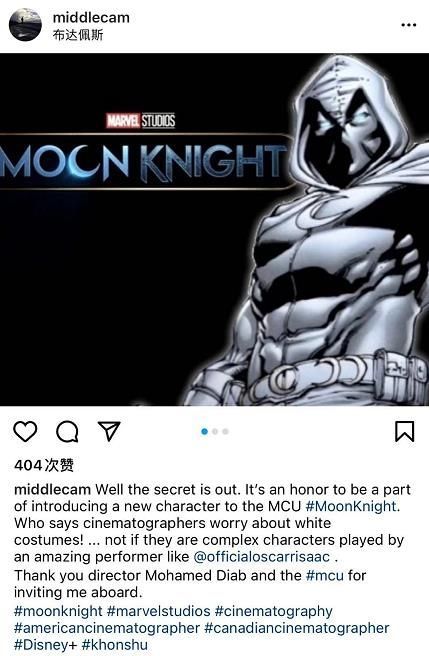Jump to the second carousel dot

[x=215, y=431]
